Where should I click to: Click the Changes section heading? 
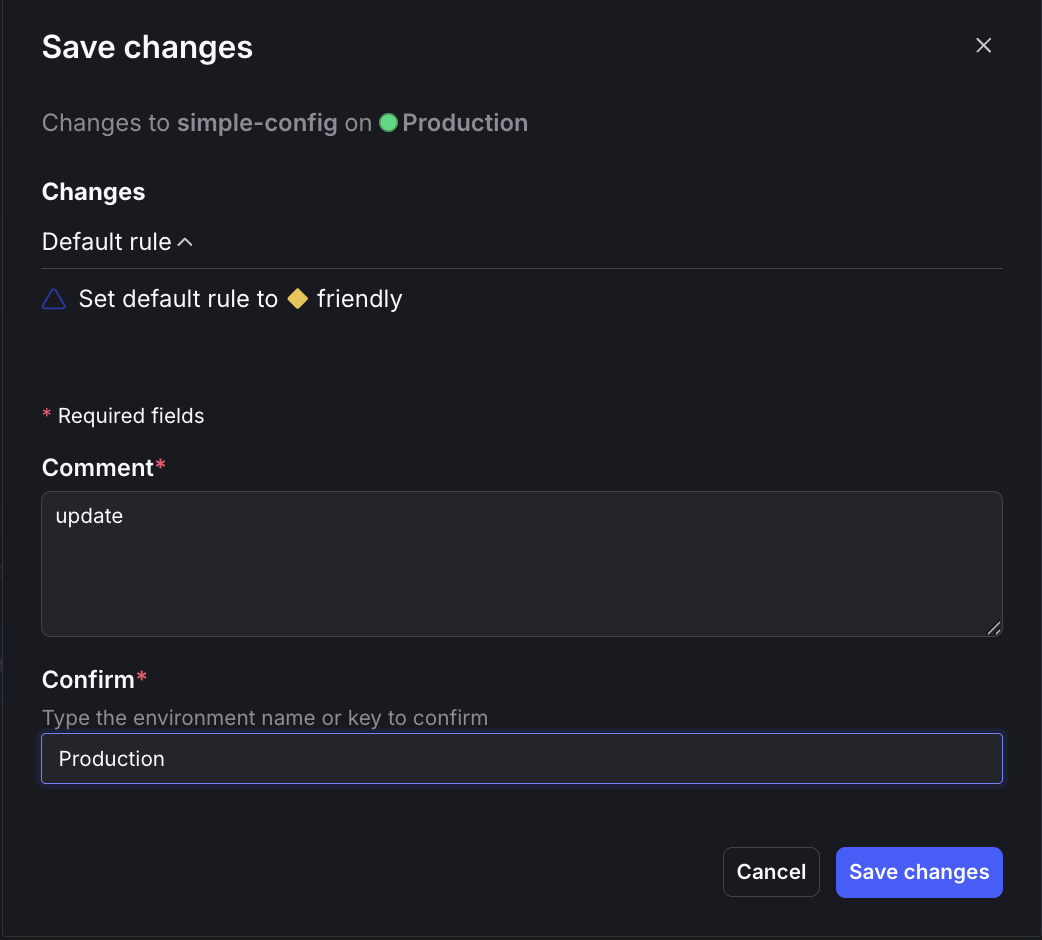(x=93, y=191)
